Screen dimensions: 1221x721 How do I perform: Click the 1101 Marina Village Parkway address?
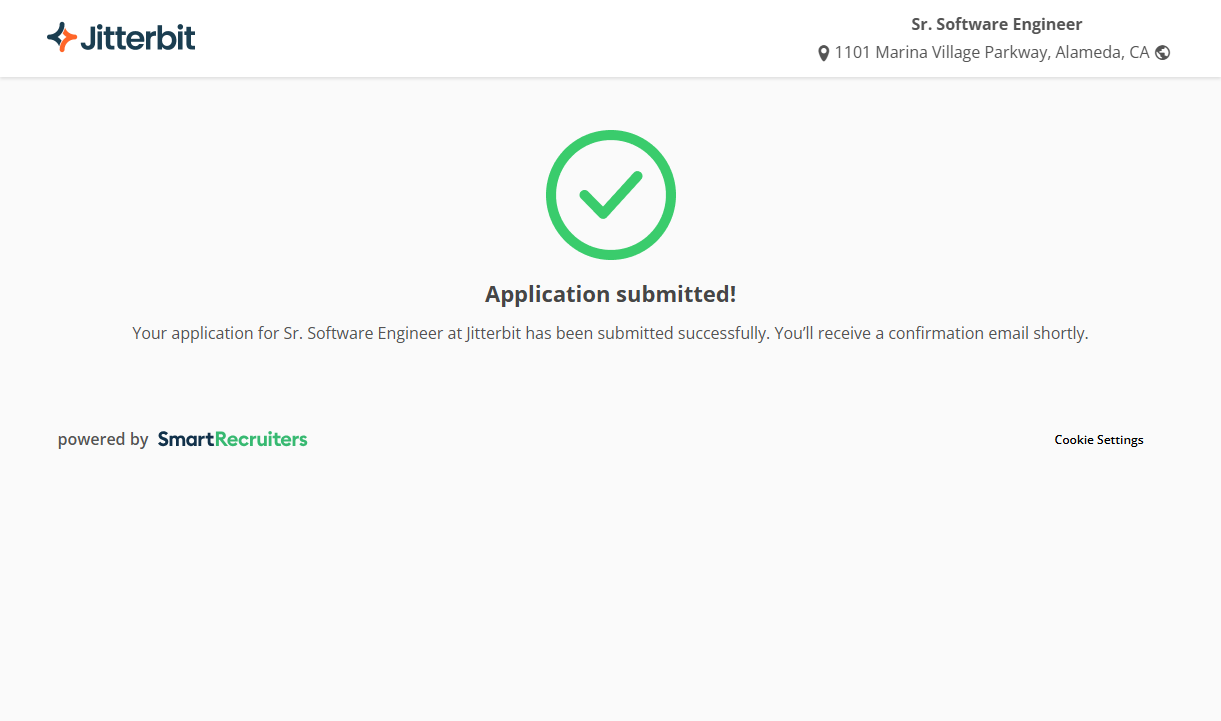click(942, 53)
